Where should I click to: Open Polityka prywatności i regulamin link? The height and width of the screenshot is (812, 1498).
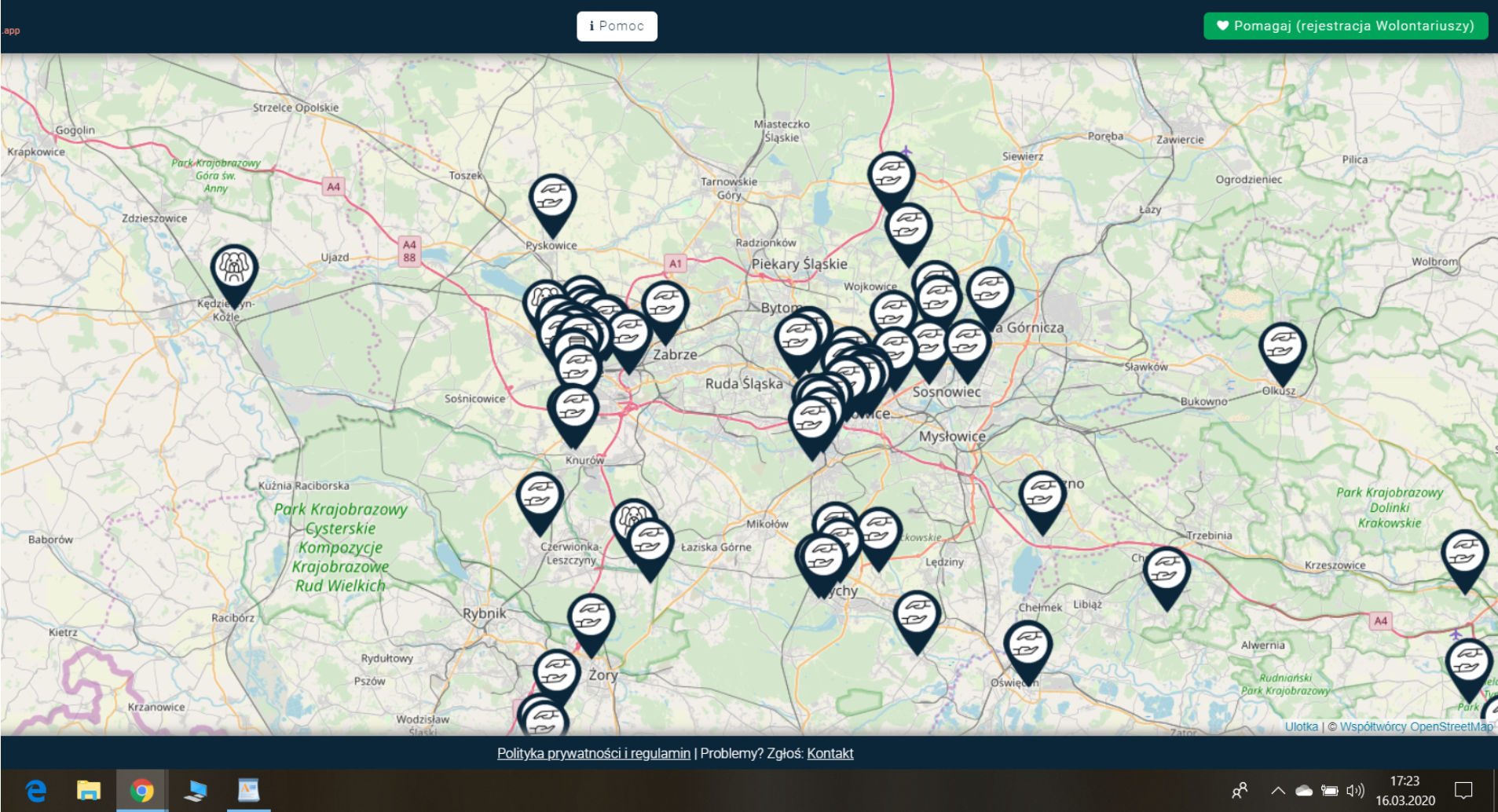(x=593, y=753)
